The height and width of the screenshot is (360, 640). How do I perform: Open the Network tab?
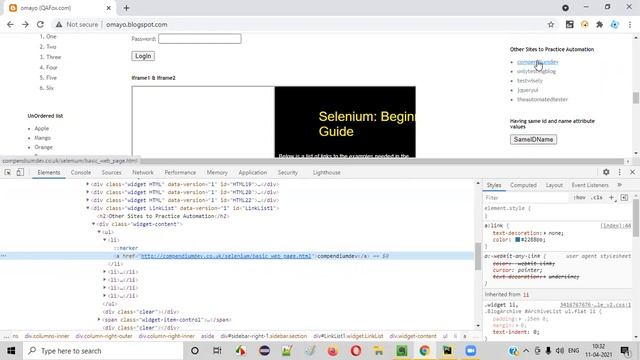[x=143, y=172]
